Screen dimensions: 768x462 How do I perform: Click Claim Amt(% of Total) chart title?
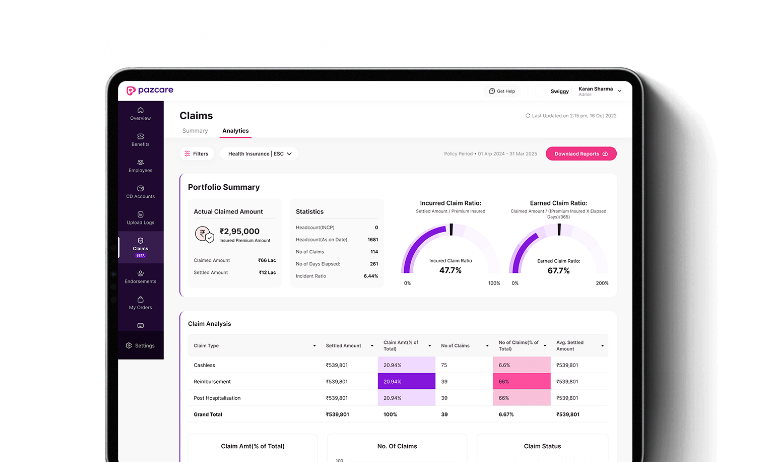(x=252, y=446)
